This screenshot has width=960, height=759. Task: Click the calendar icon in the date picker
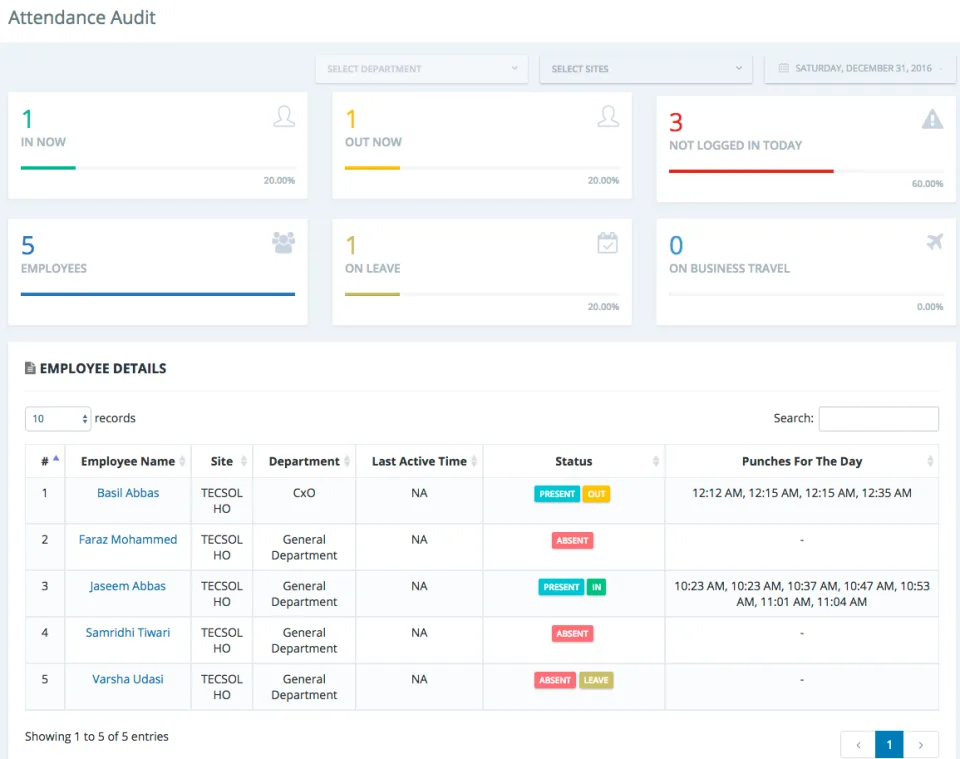tap(784, 68)
